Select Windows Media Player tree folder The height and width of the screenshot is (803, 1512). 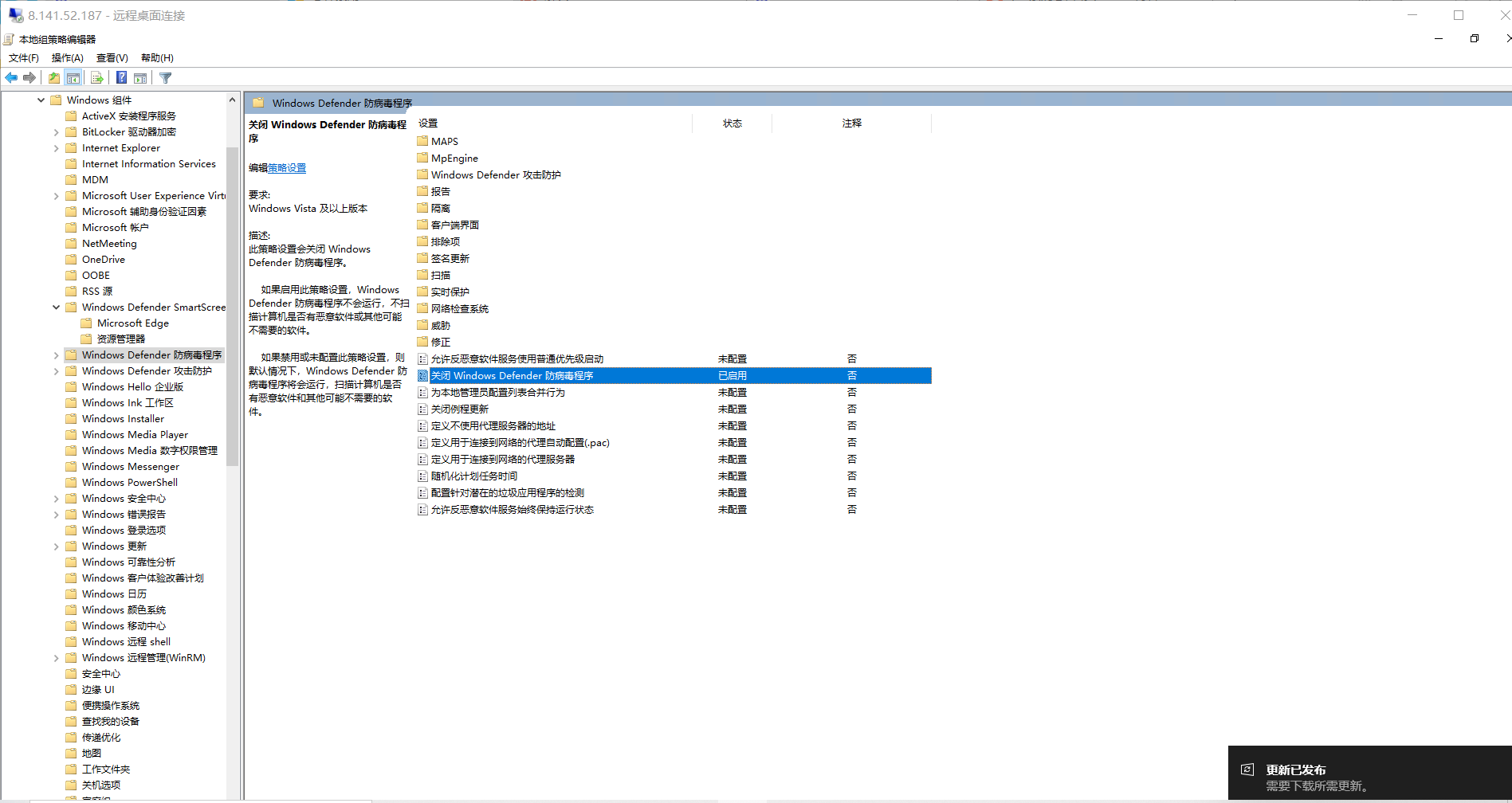135,435
